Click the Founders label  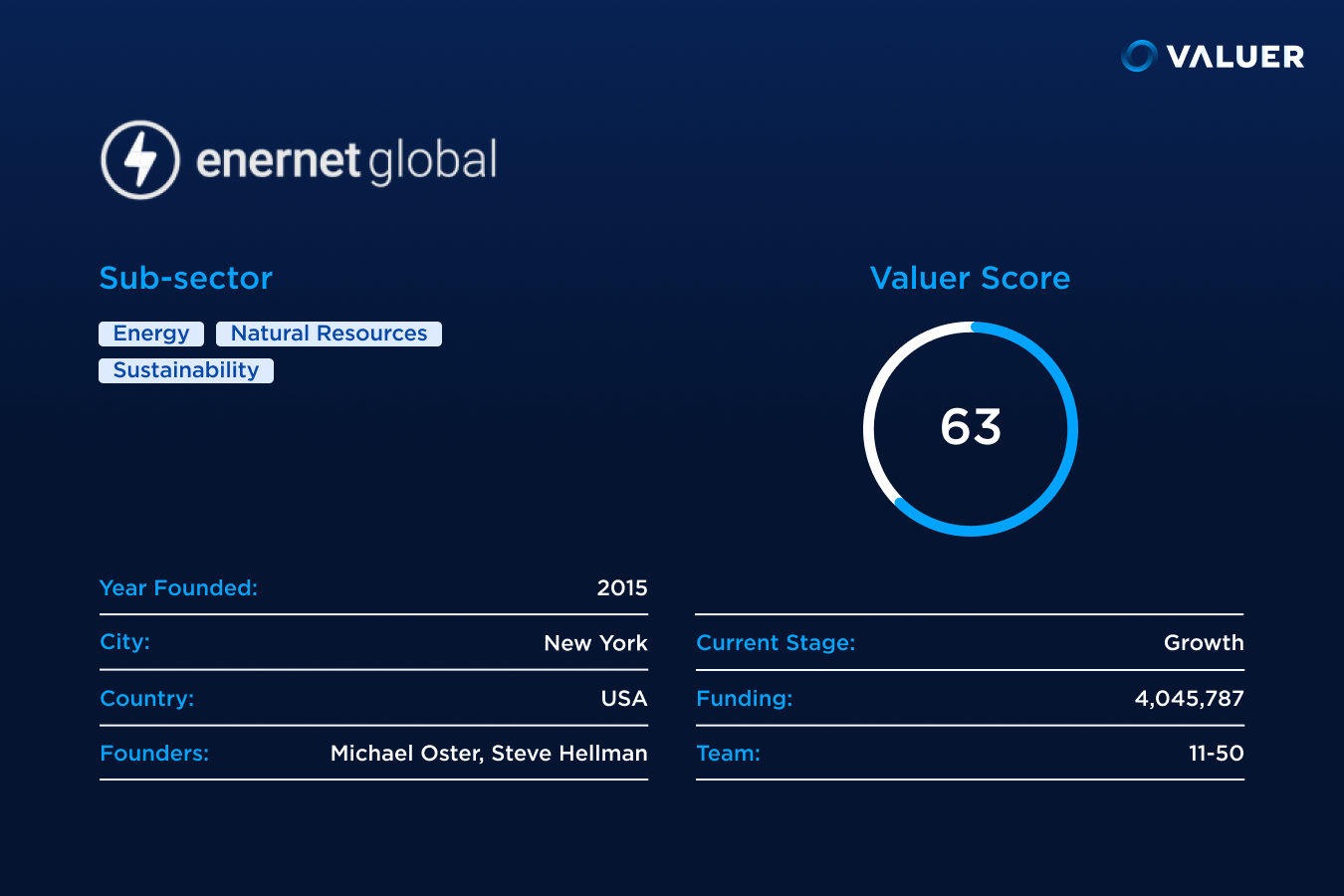(154, 754)
